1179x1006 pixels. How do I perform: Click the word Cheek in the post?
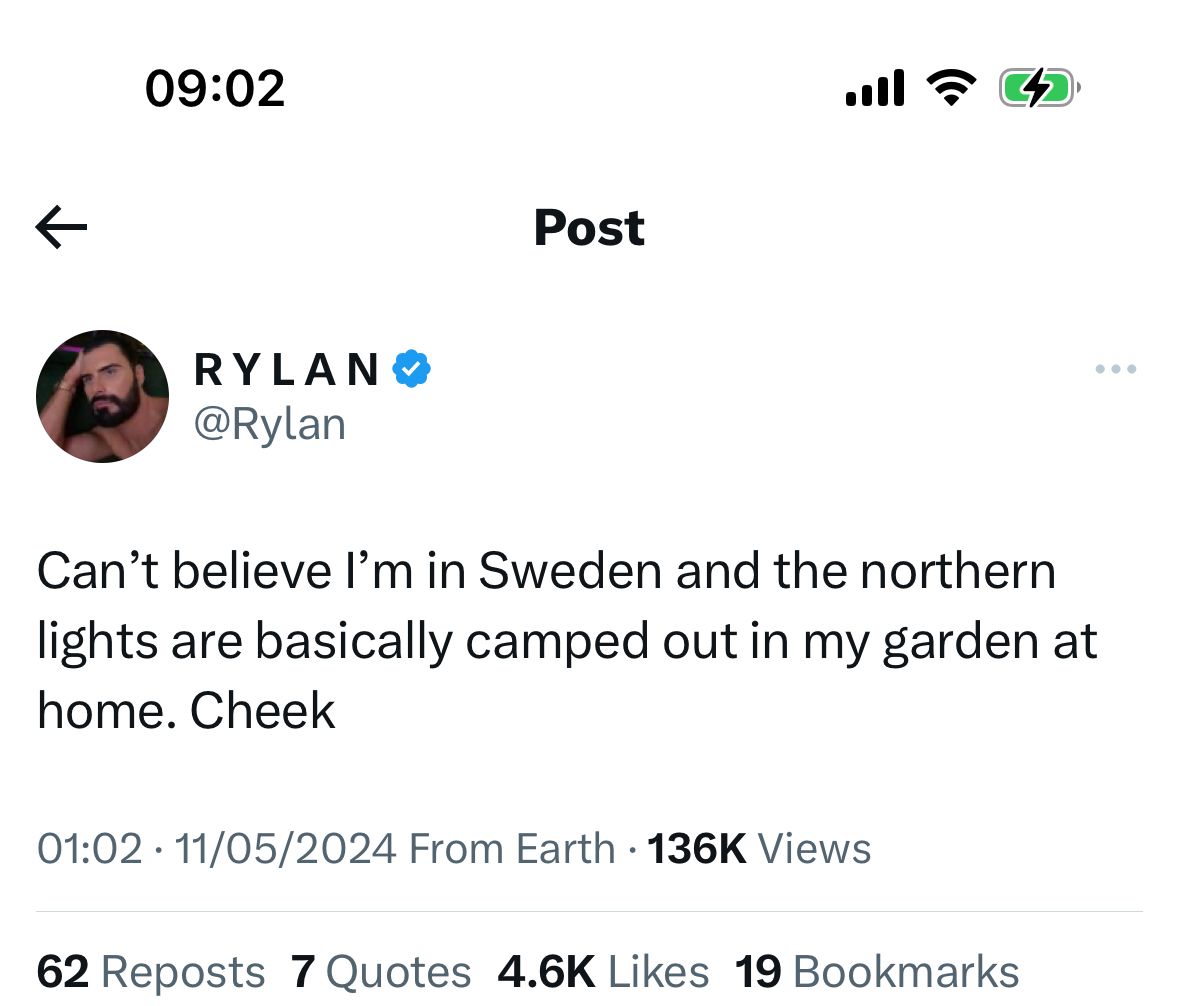coord(262,711)
